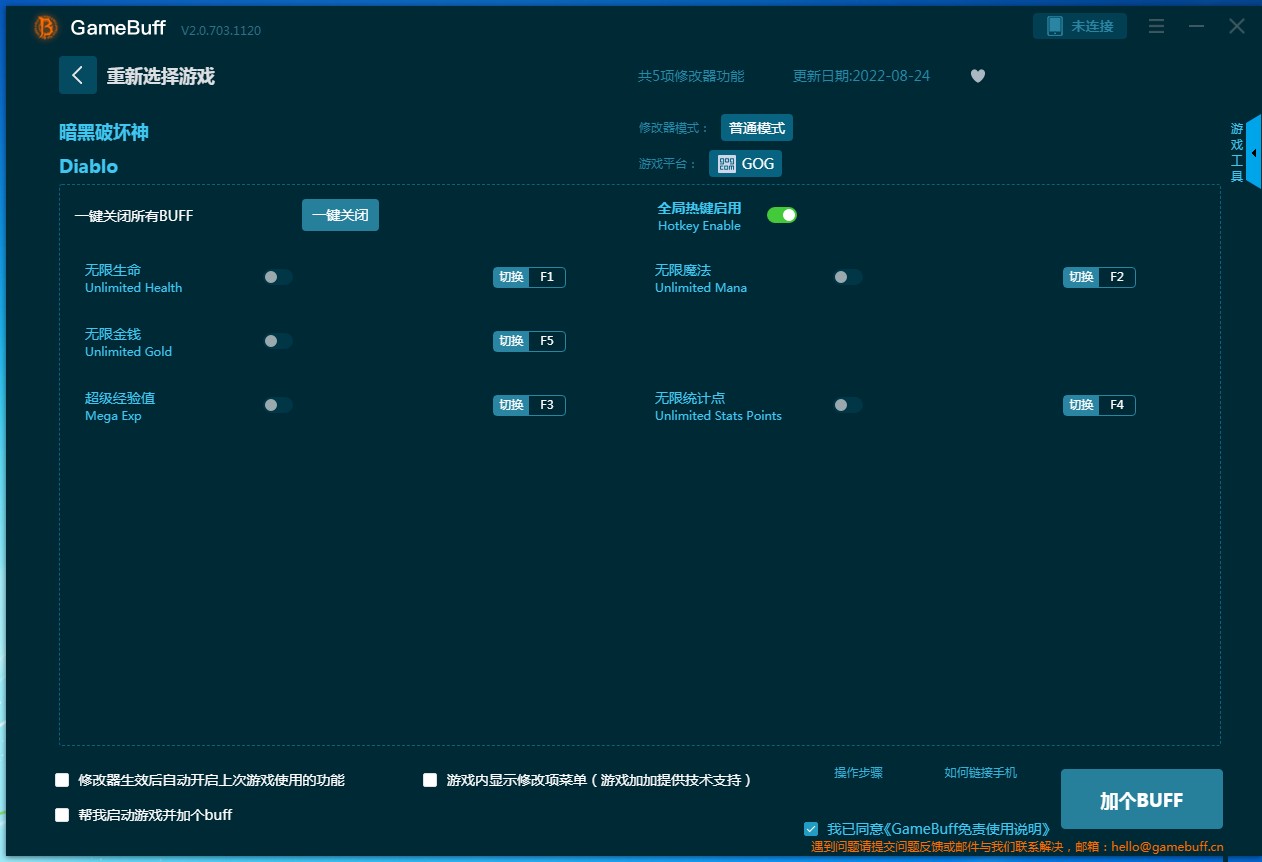Open the normal mode selector

pyautogui.click(x=756, y=128)
